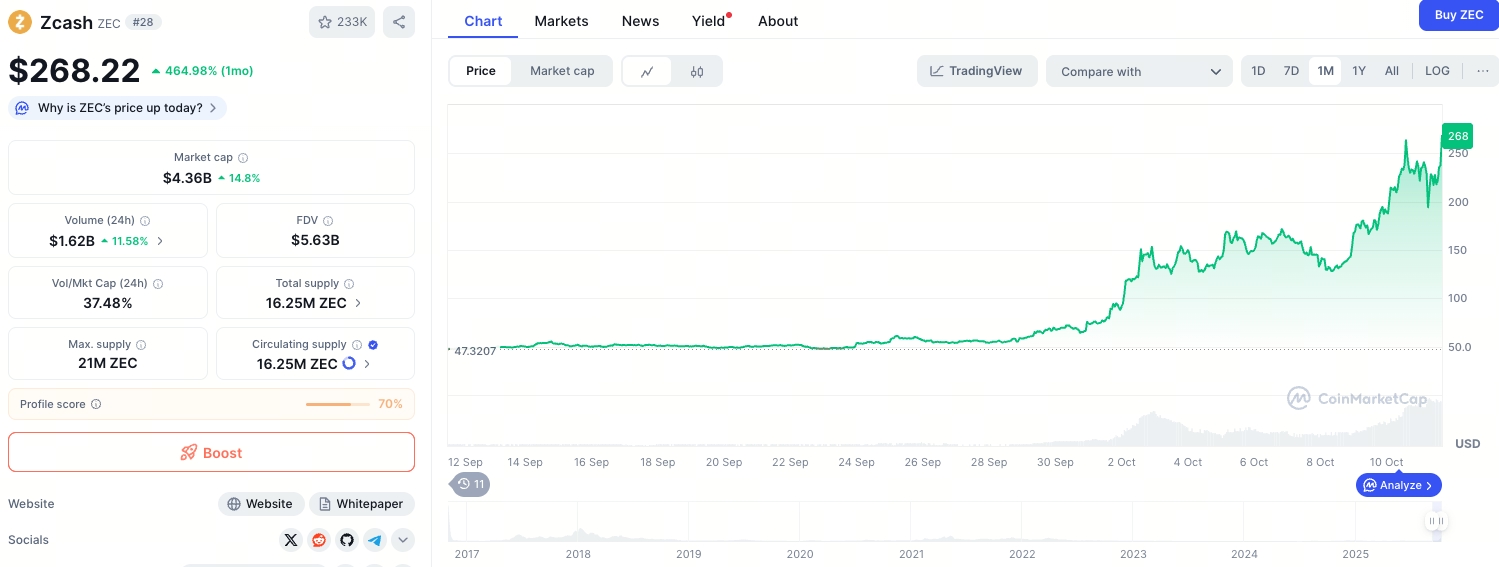Image resolution: width=1499 pixels, height=567 pixels.
Task: Click the timeline range slider handle
Action: (1436, 521)
